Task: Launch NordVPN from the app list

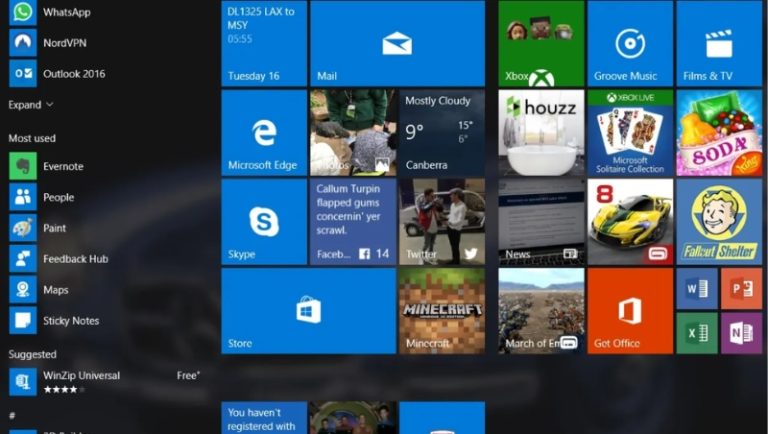Action: click(x=64, y=43)
